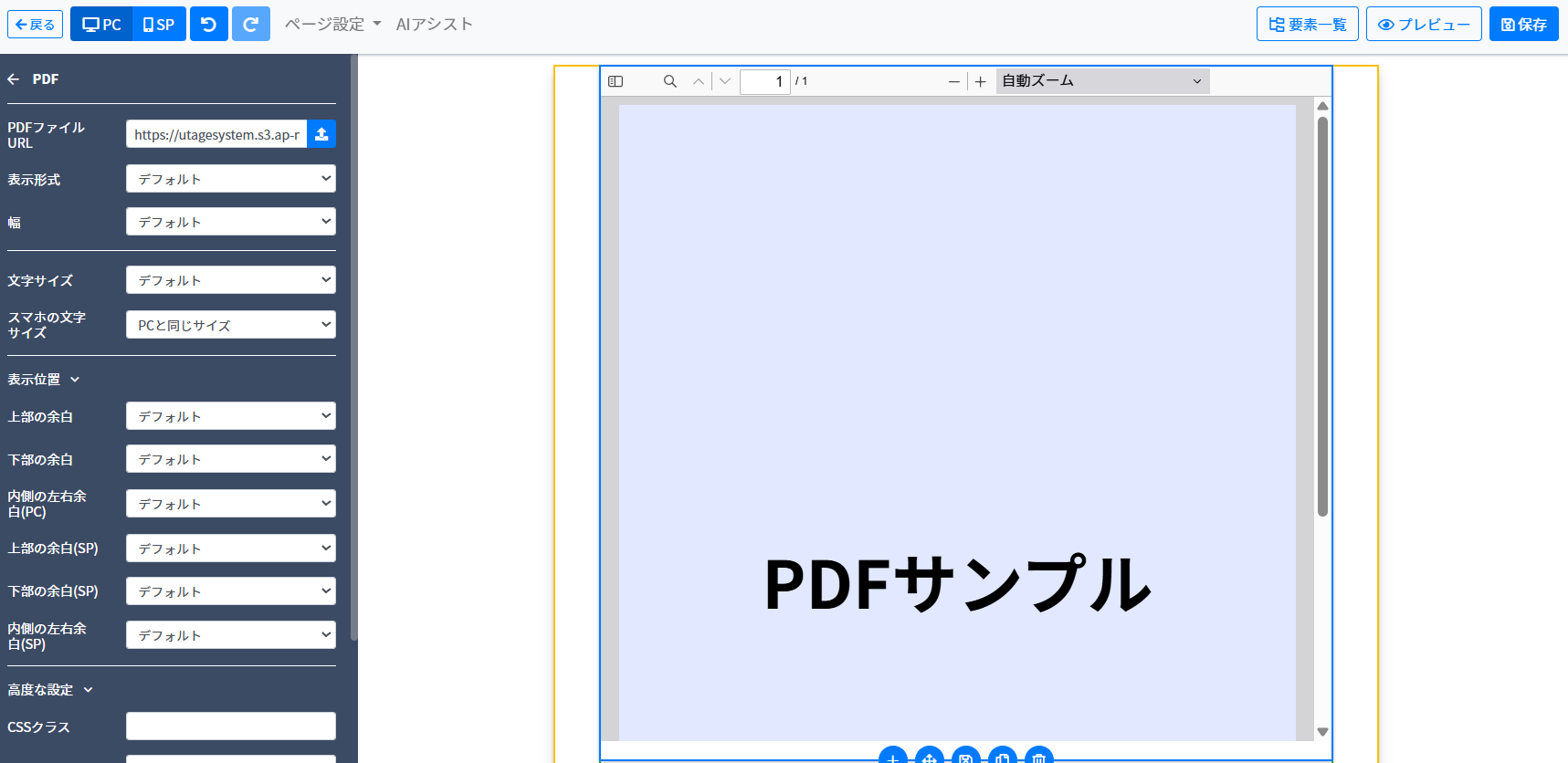
Task: Switch to SP smartphone view mode
Action: [x=159, y=25]
